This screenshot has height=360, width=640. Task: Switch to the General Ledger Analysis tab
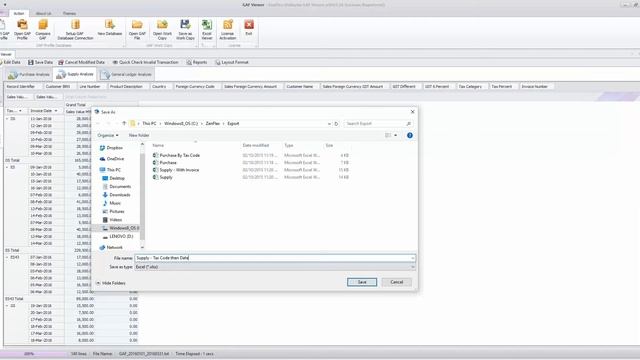126,75
